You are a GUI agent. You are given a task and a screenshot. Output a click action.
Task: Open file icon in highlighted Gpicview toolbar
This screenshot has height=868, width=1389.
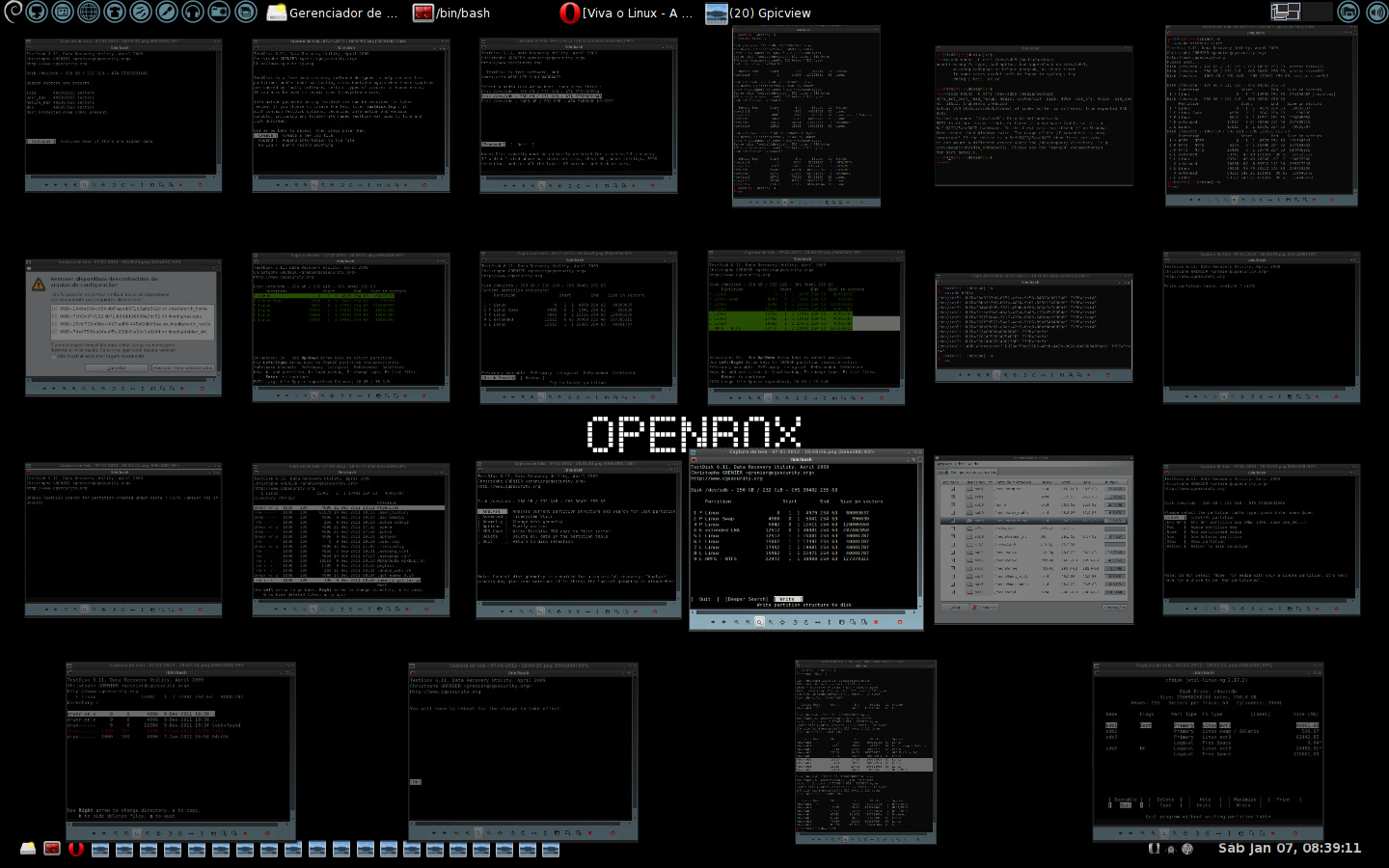pos(841,622)
